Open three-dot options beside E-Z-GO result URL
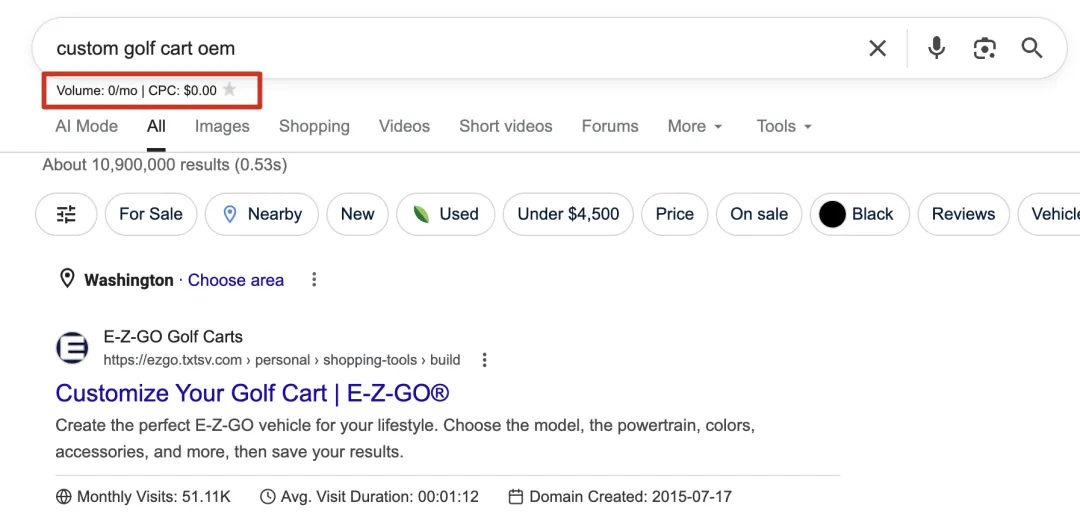Viewport: 1080px width, 526px height. click(485, 360)
